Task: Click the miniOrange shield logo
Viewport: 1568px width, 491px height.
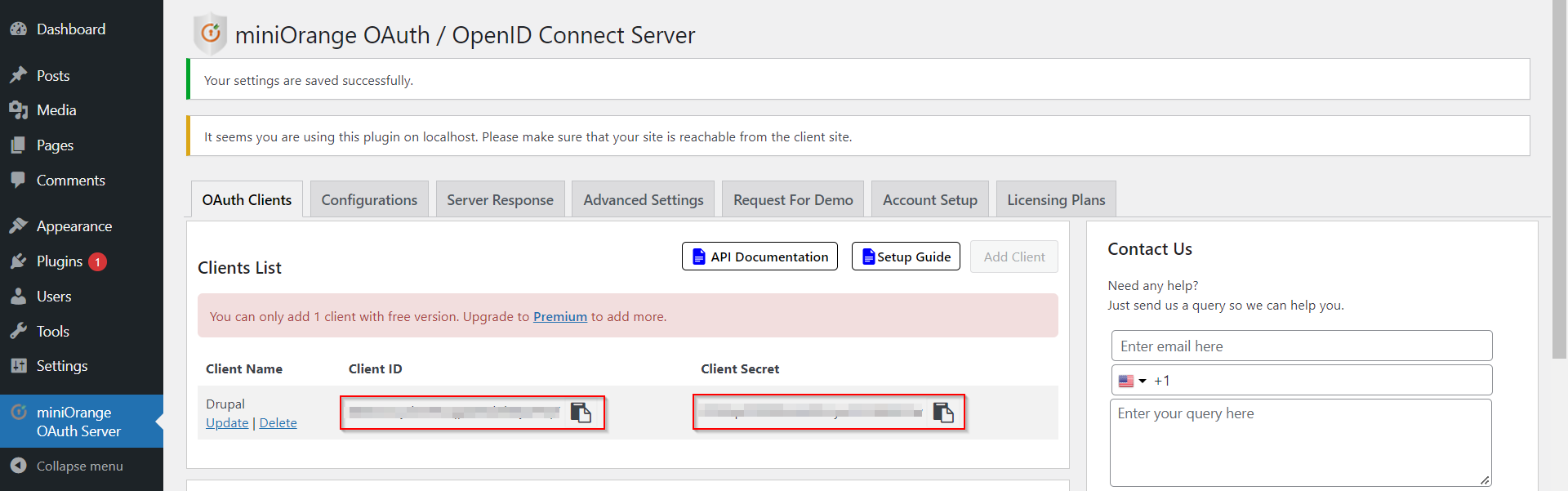Action: (x=210, y=33)
